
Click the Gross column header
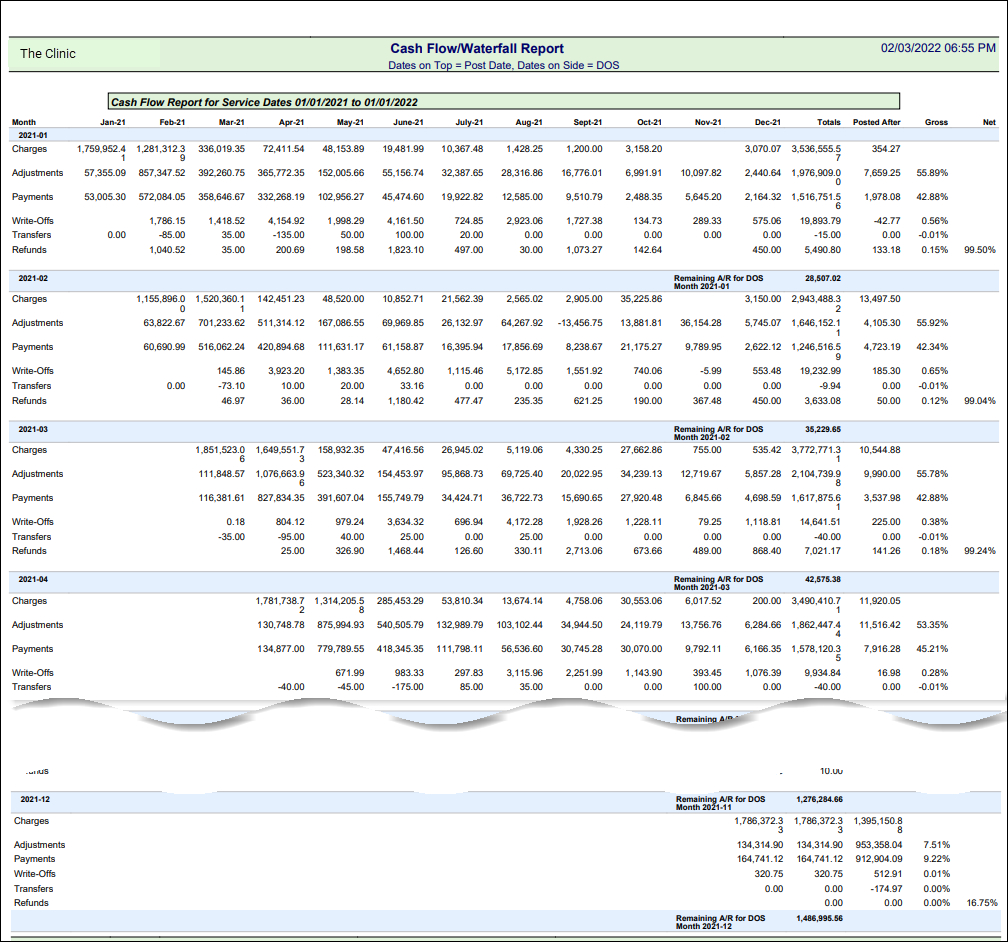[936, 122]
